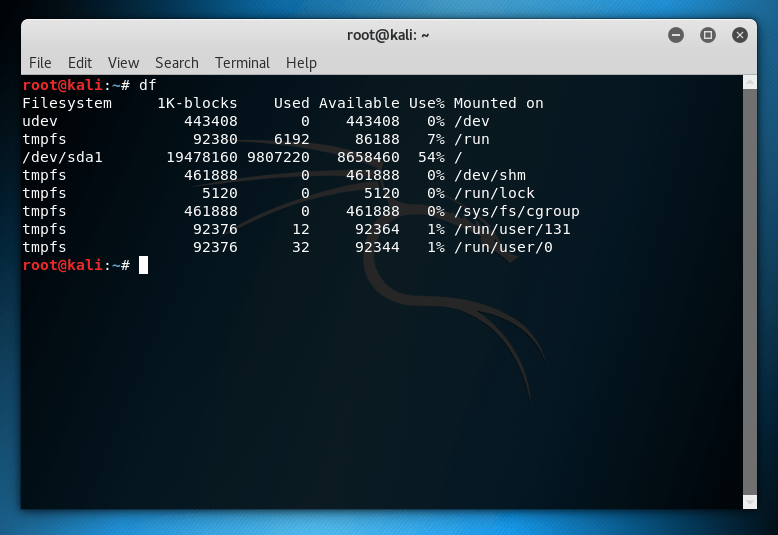The image size is (778, 535).
Task: Open the View menu
Action: pyautogui.click(x=123, y=63)
